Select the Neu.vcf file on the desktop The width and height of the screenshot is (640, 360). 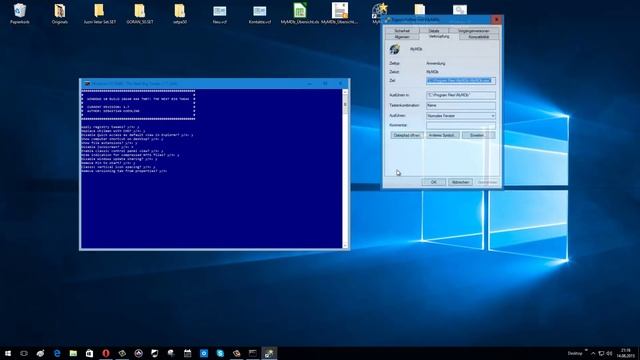point(220,13)
